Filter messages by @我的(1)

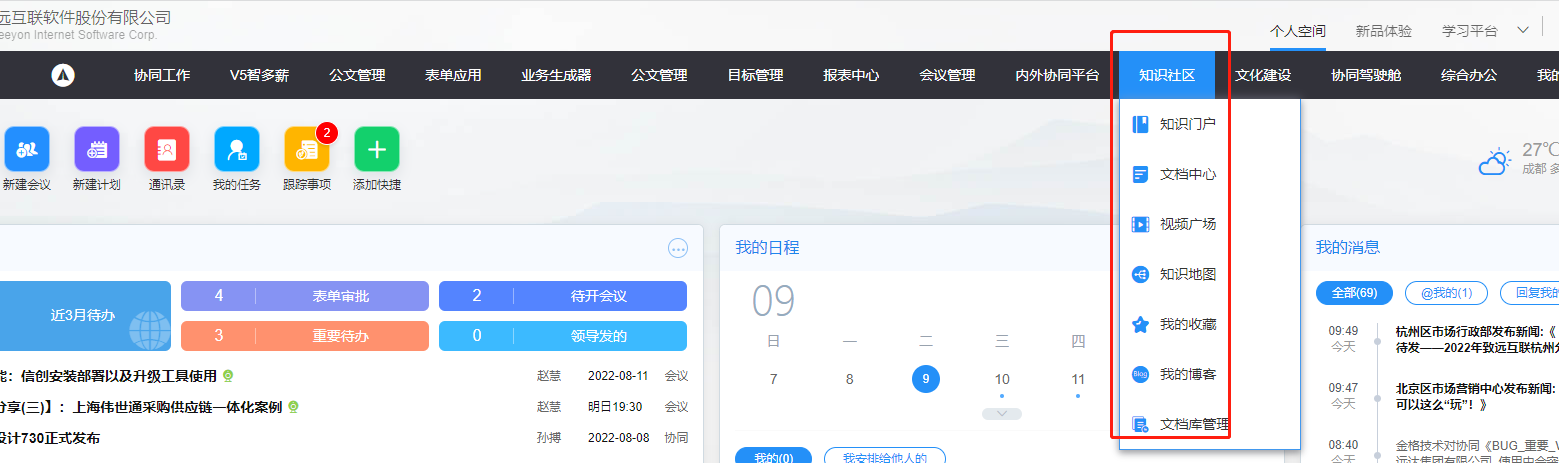pyautogui.click(x=1446, y=293)
